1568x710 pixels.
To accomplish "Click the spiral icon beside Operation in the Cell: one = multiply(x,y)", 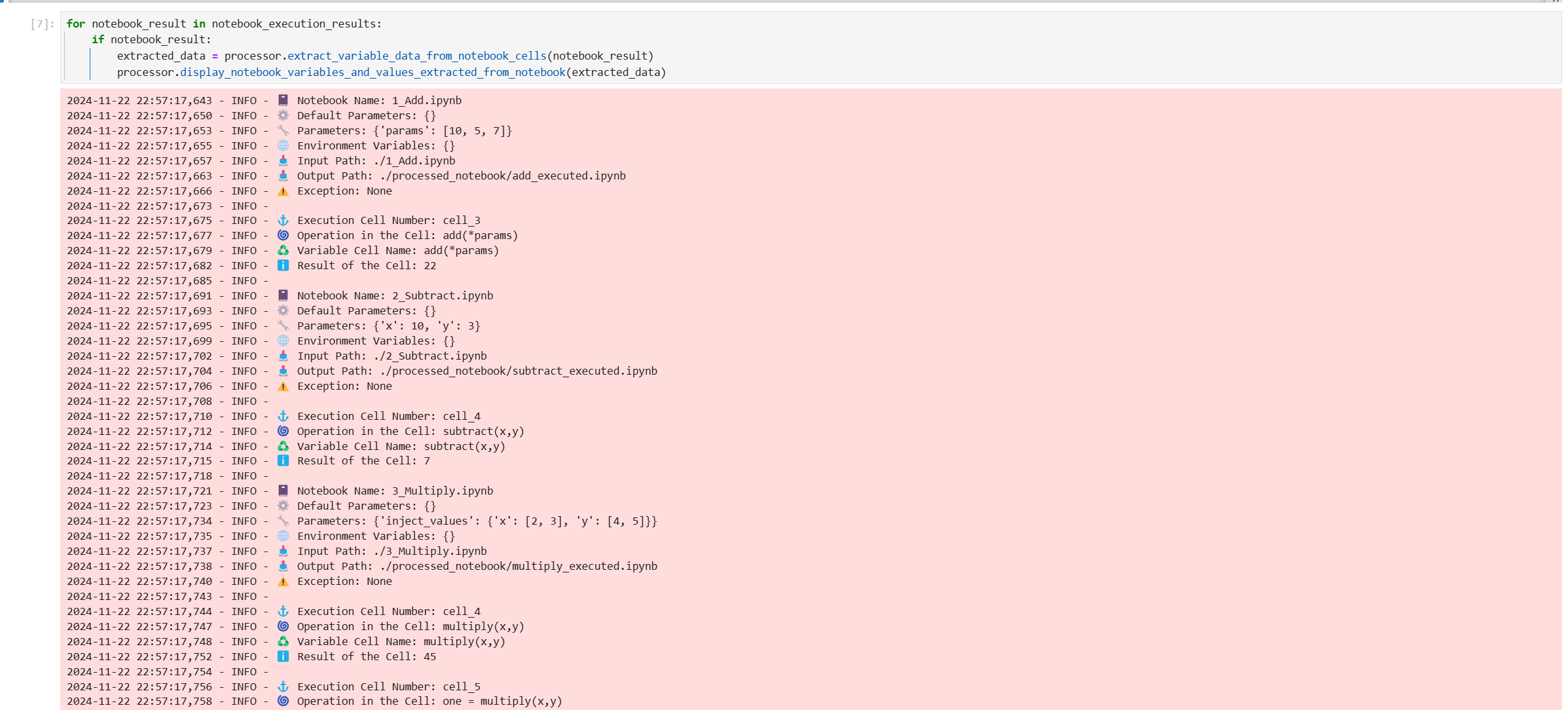I will (x=283, y=701).
